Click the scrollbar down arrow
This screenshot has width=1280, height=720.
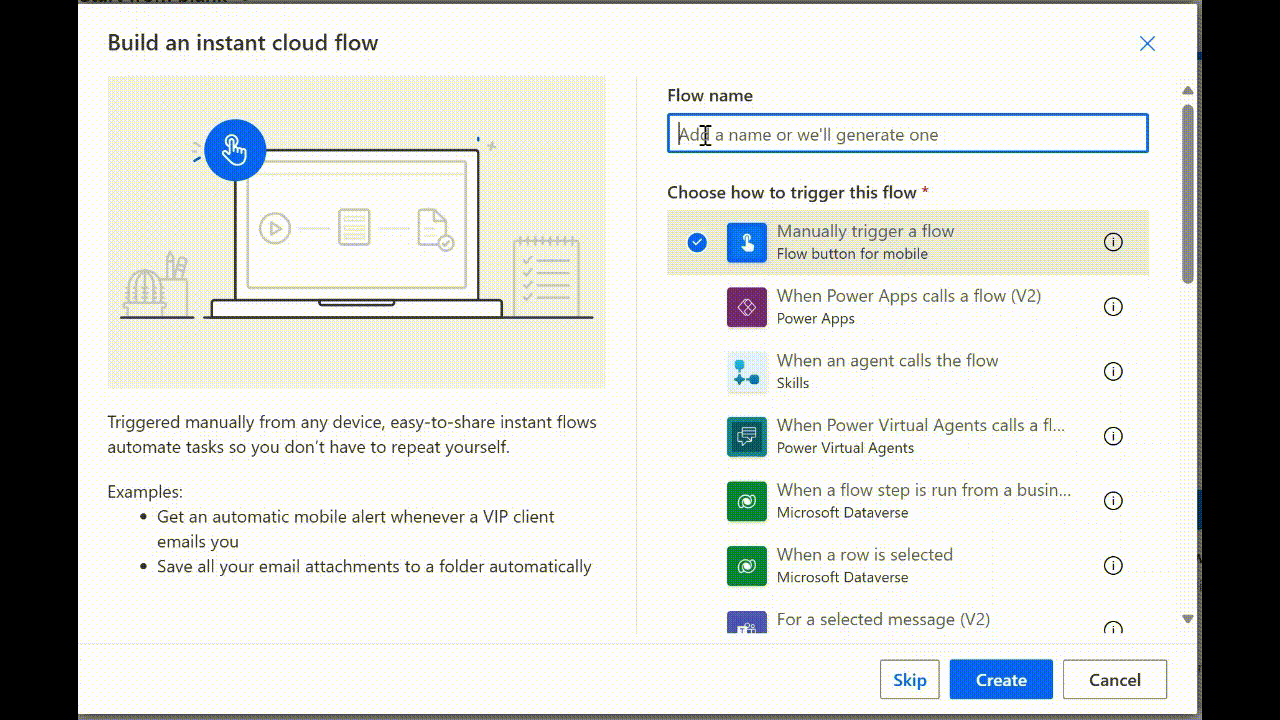(x=1188, y=619)
